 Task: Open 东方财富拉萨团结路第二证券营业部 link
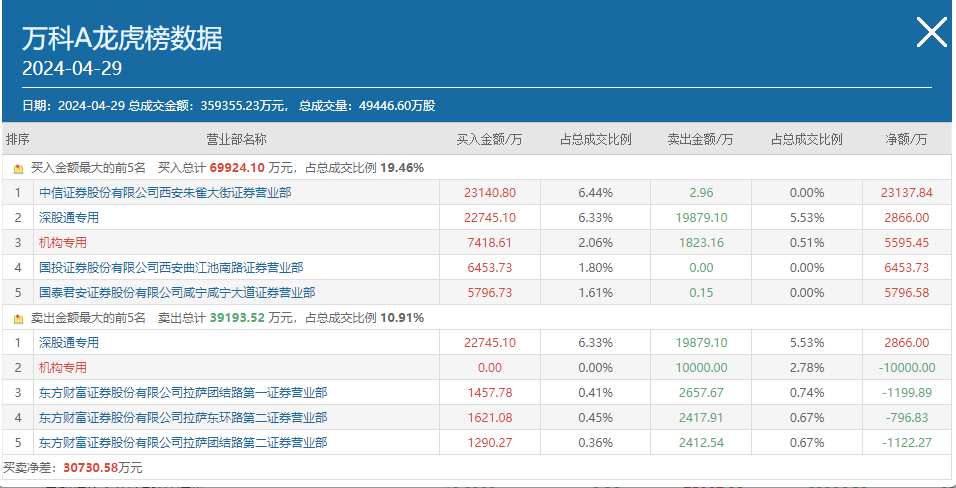point(183,443)
